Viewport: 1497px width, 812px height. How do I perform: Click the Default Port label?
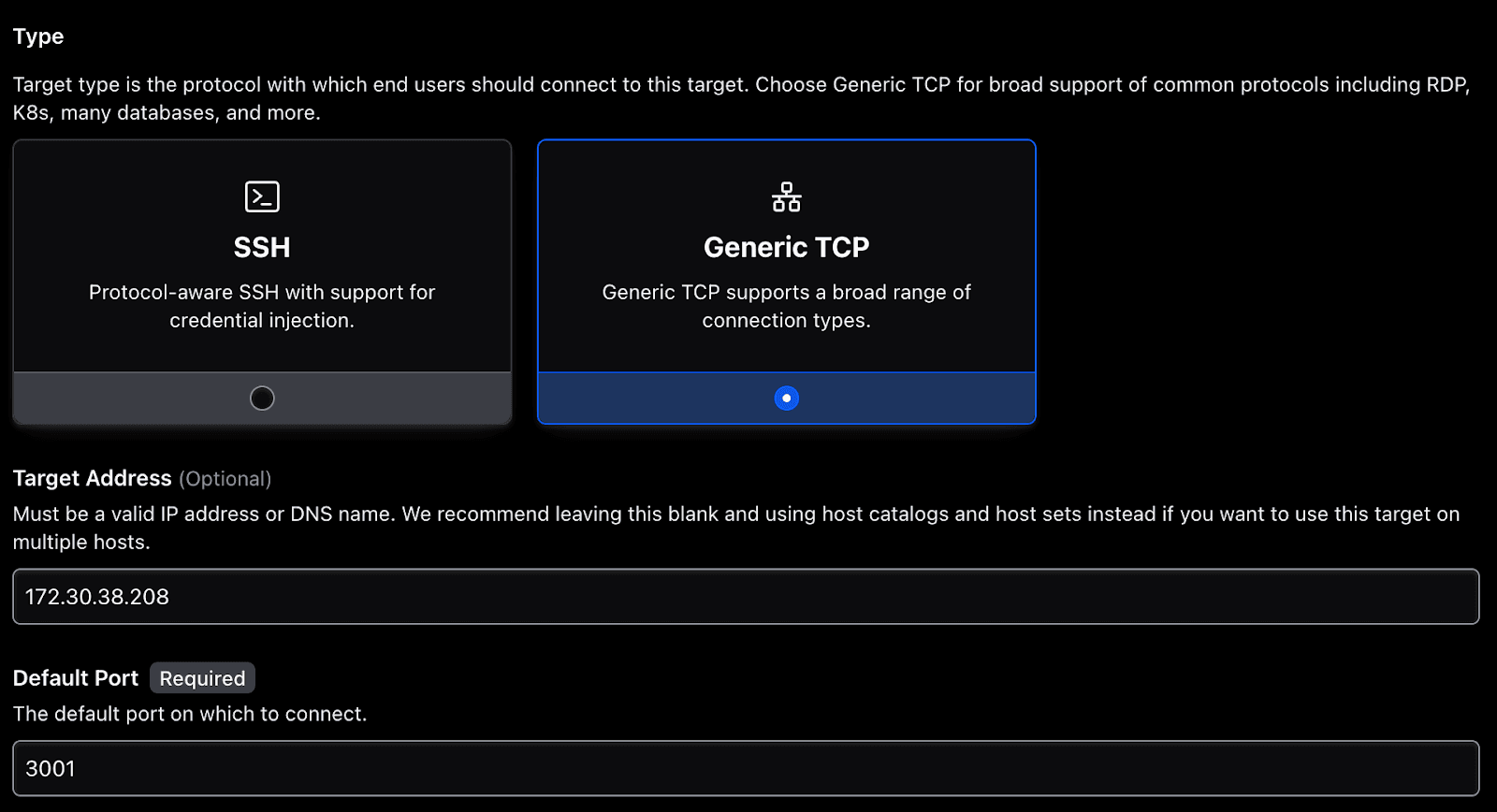(x=75, y=678)
